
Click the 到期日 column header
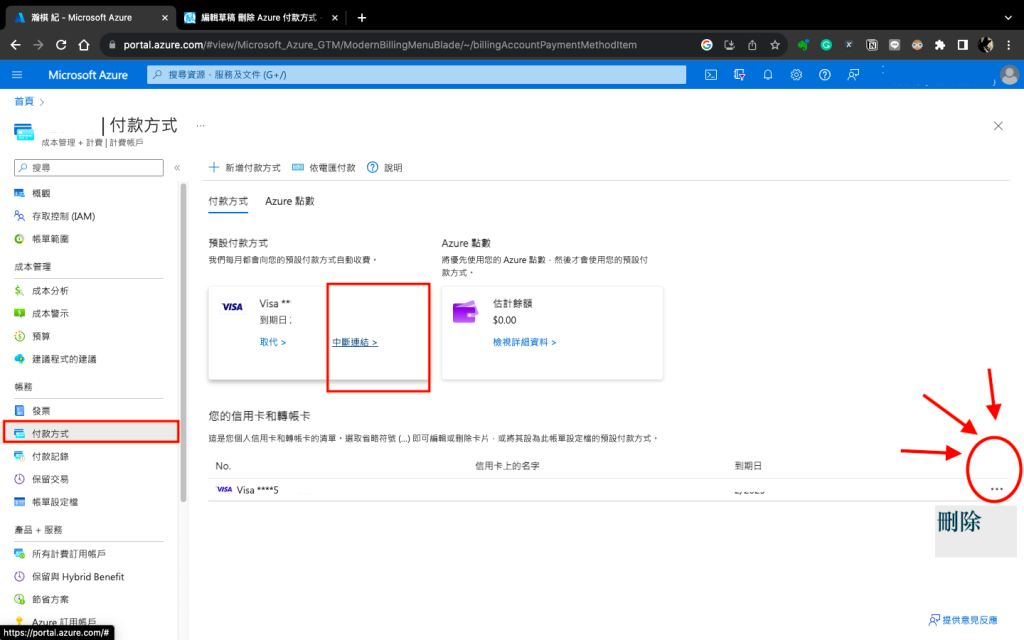pos(748,466)
